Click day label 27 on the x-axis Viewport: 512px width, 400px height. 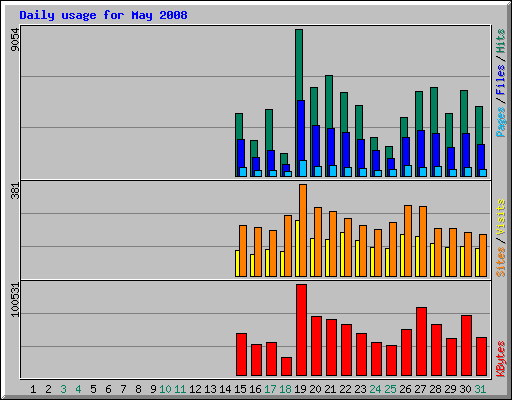(x=420, y=389)
